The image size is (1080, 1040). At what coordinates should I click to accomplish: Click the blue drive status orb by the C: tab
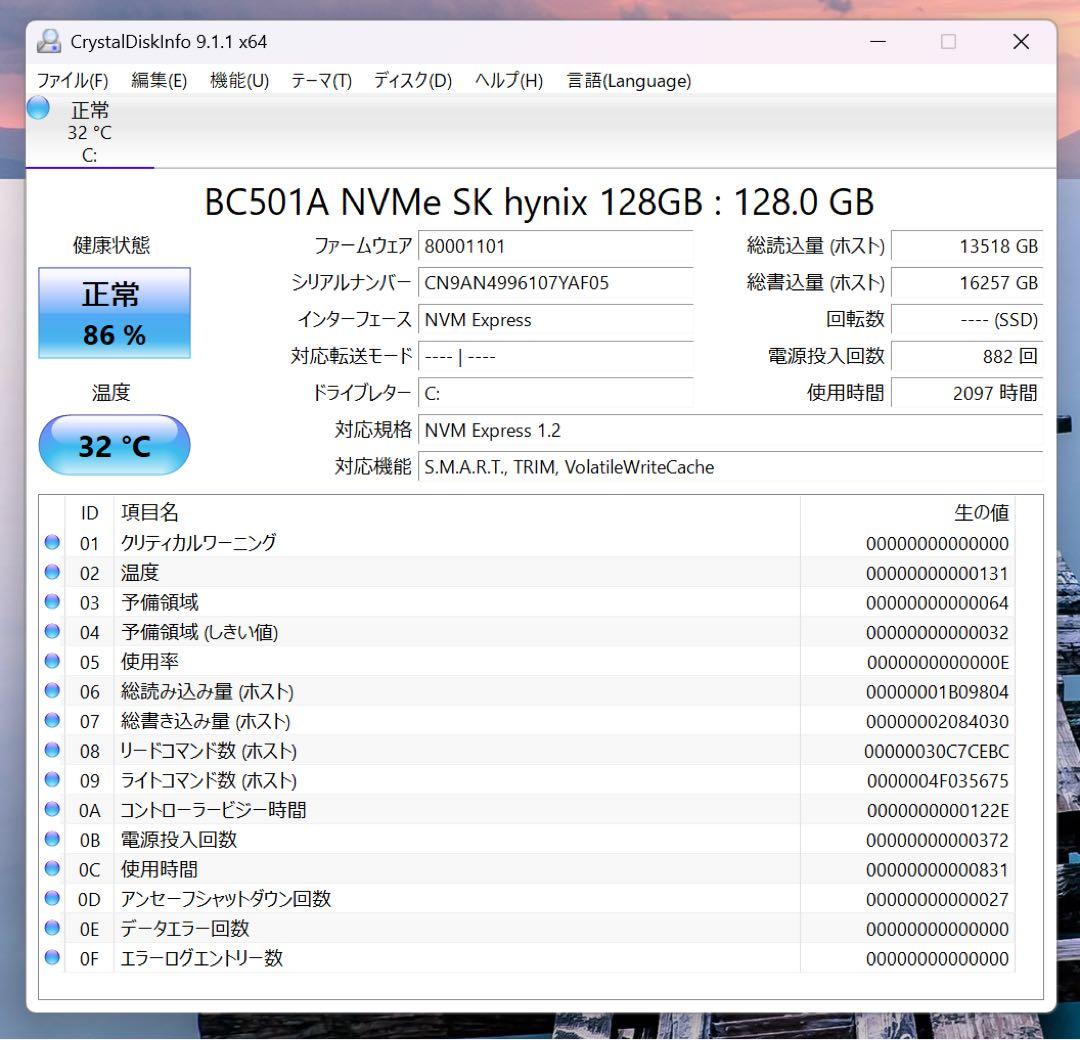[39, 108]
